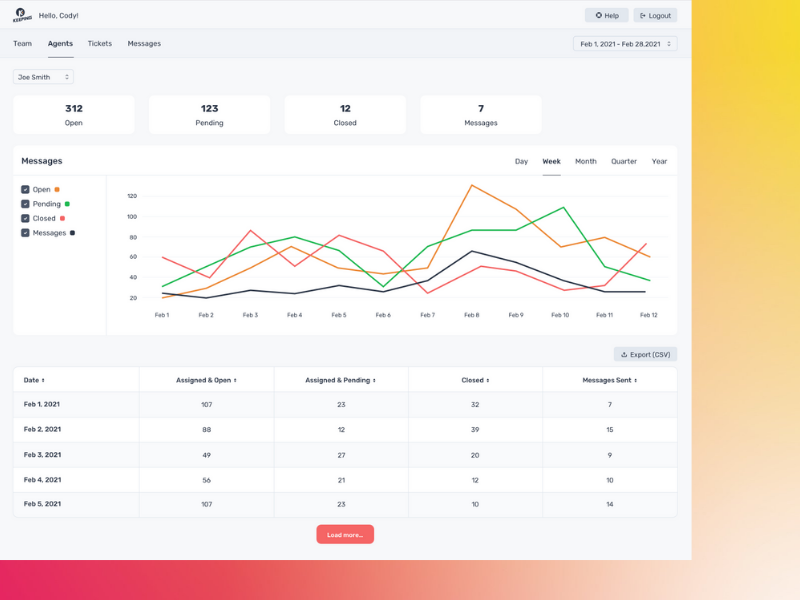Switch to the Tickets tab
This screenshot has width=800, height=600.
[99, 44]
